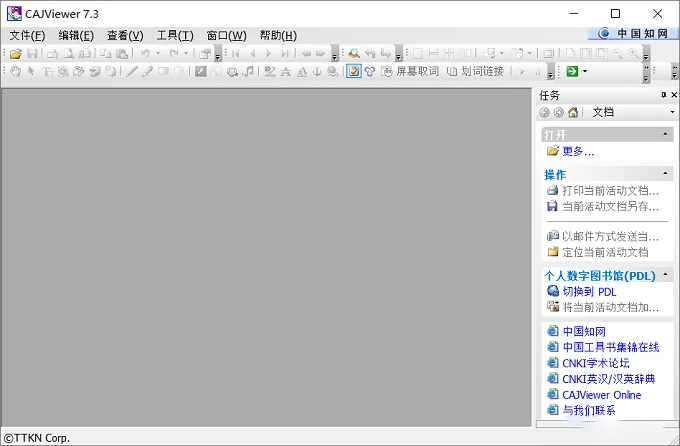
Task: Click the Undo curved arrow icon
Action: (145, 54)
